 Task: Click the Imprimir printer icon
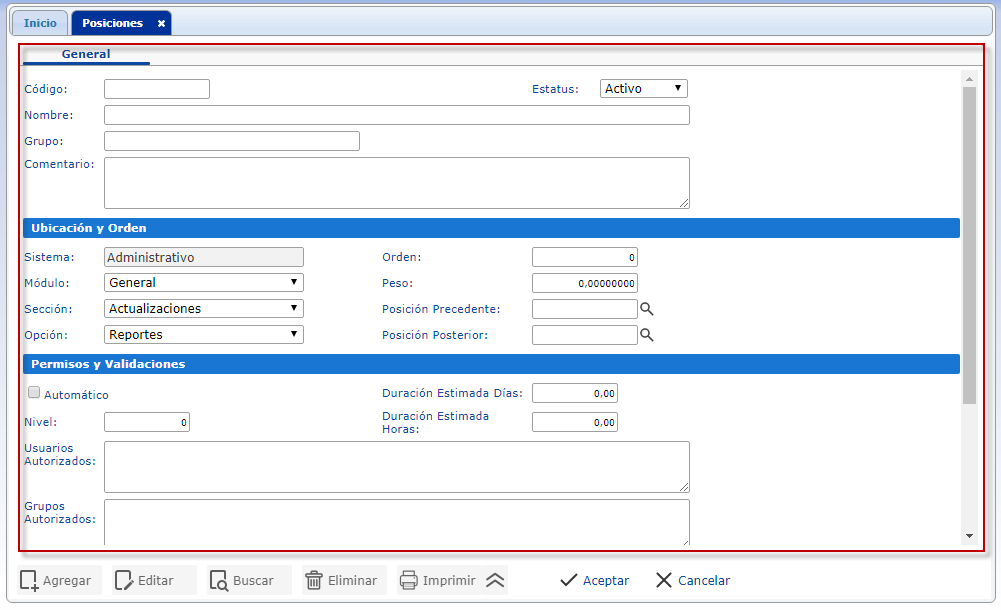(x=408, y=581)
